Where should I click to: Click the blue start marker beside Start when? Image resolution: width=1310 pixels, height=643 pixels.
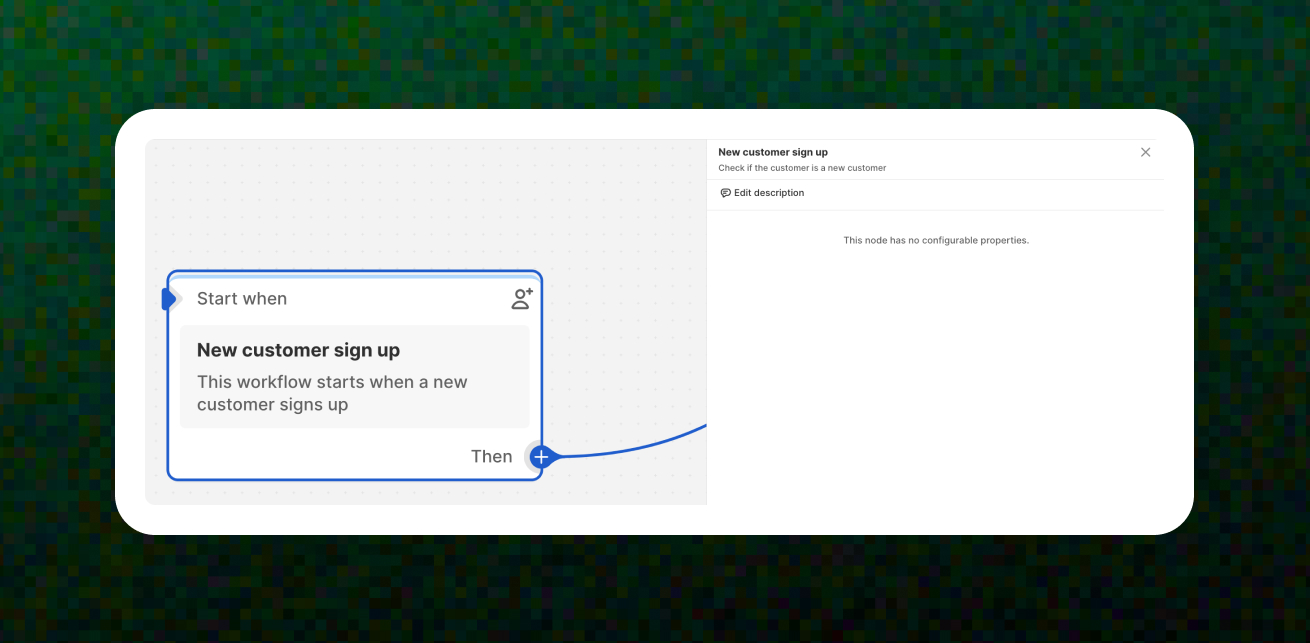tap(169, 298)
